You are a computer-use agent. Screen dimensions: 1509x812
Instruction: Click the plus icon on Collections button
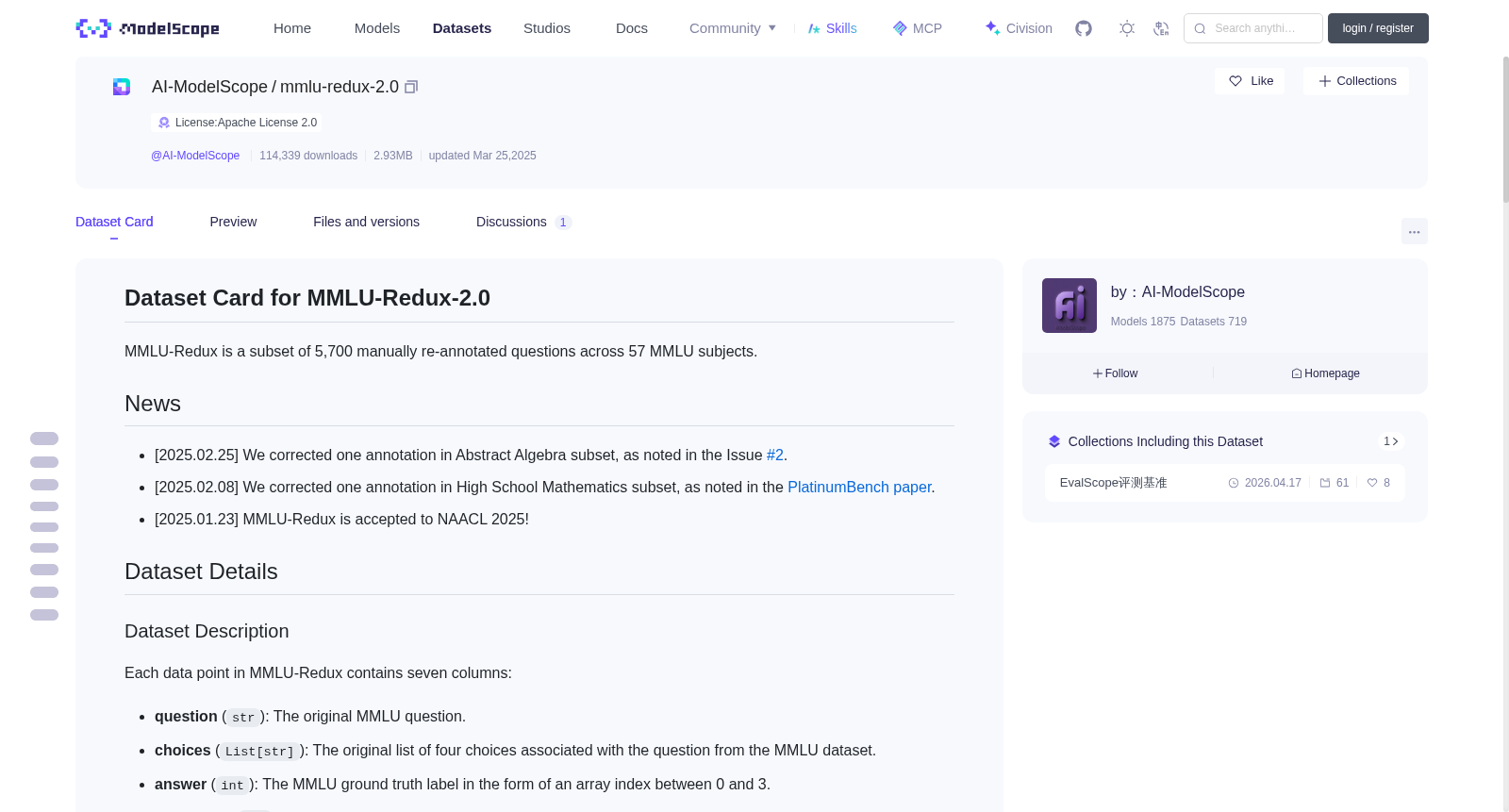(1325, 81)
